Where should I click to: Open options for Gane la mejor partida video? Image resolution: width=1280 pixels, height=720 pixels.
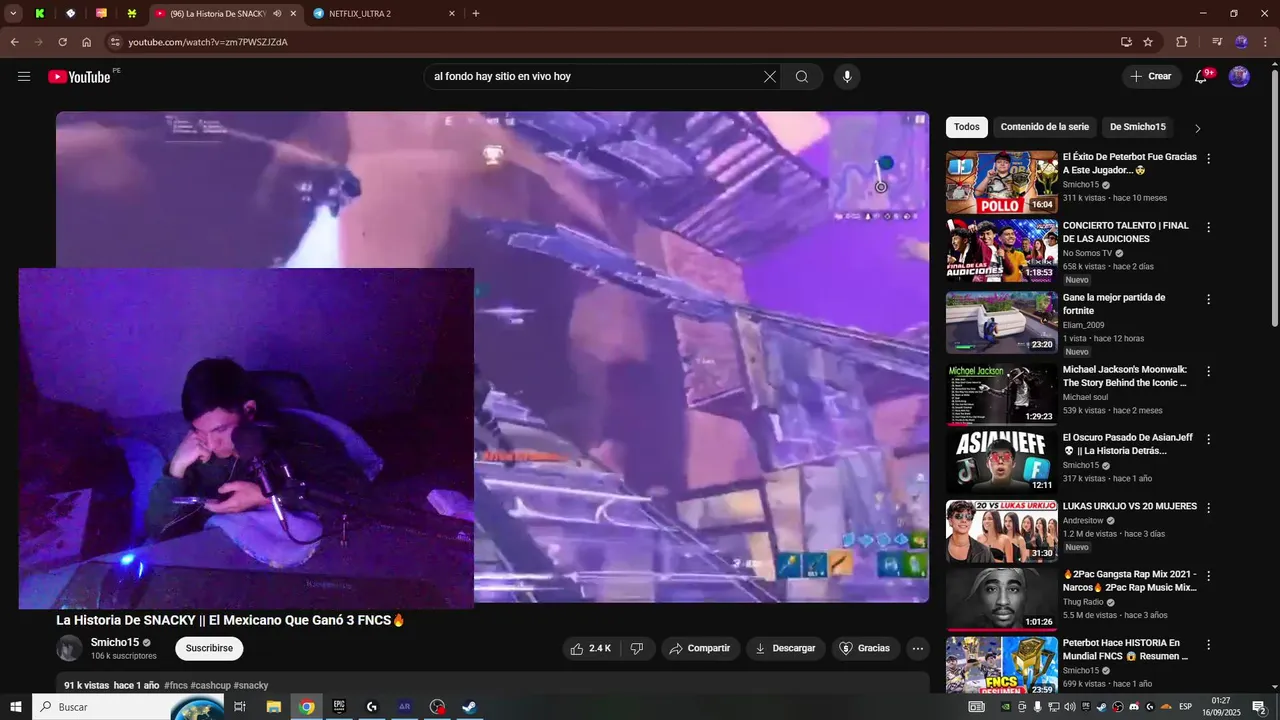pos(1209,299)
